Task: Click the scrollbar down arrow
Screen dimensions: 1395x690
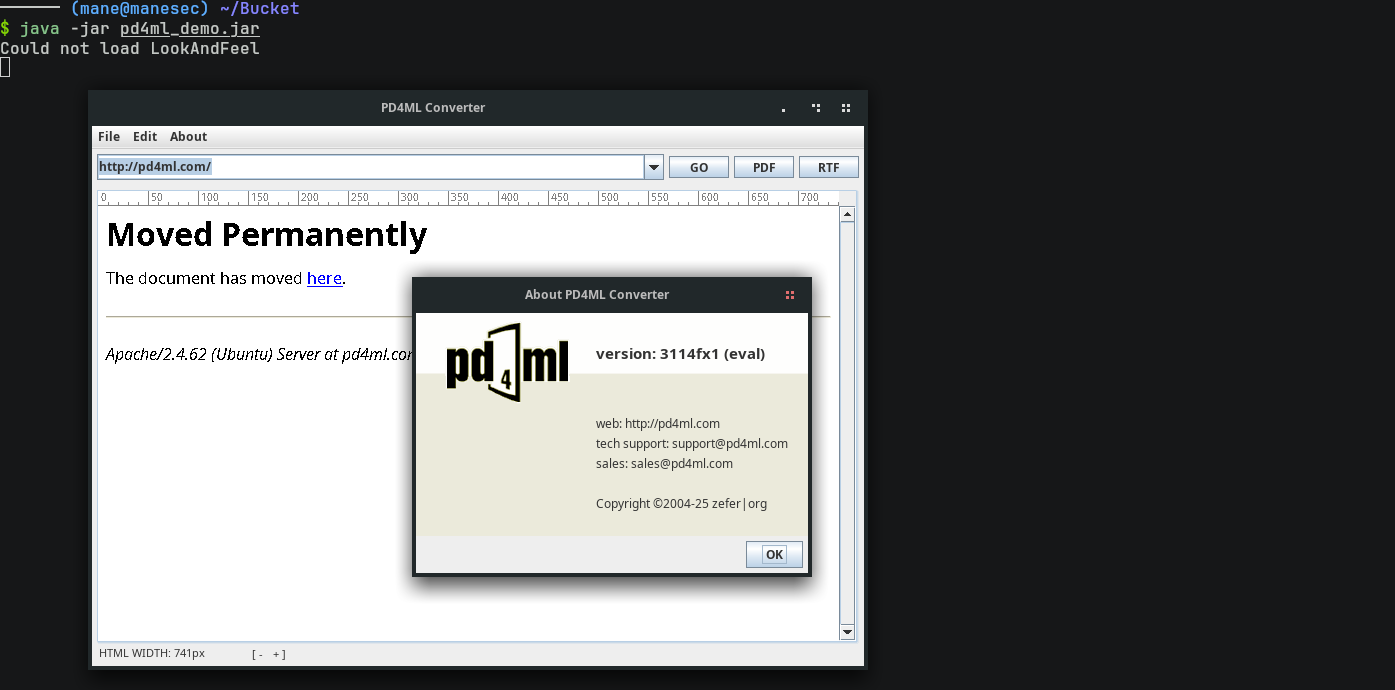Action: click(x=847, y=632)
